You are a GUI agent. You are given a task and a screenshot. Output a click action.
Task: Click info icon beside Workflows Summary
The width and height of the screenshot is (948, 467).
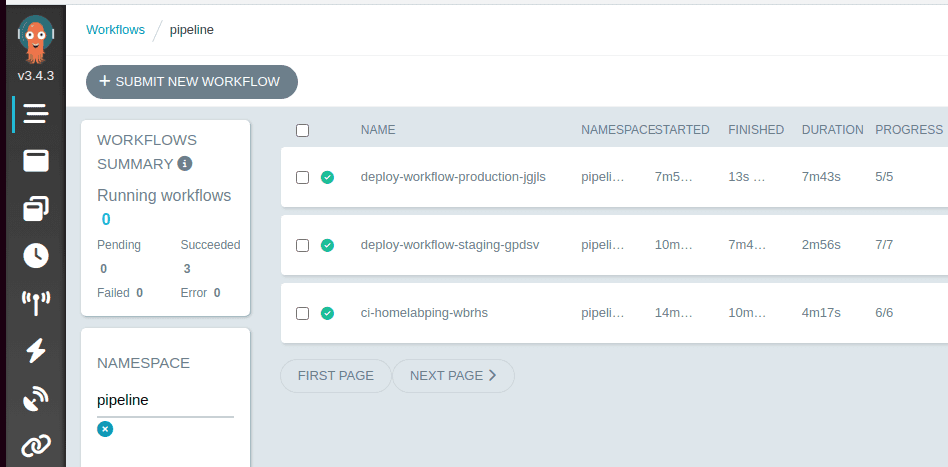[185, 164]
